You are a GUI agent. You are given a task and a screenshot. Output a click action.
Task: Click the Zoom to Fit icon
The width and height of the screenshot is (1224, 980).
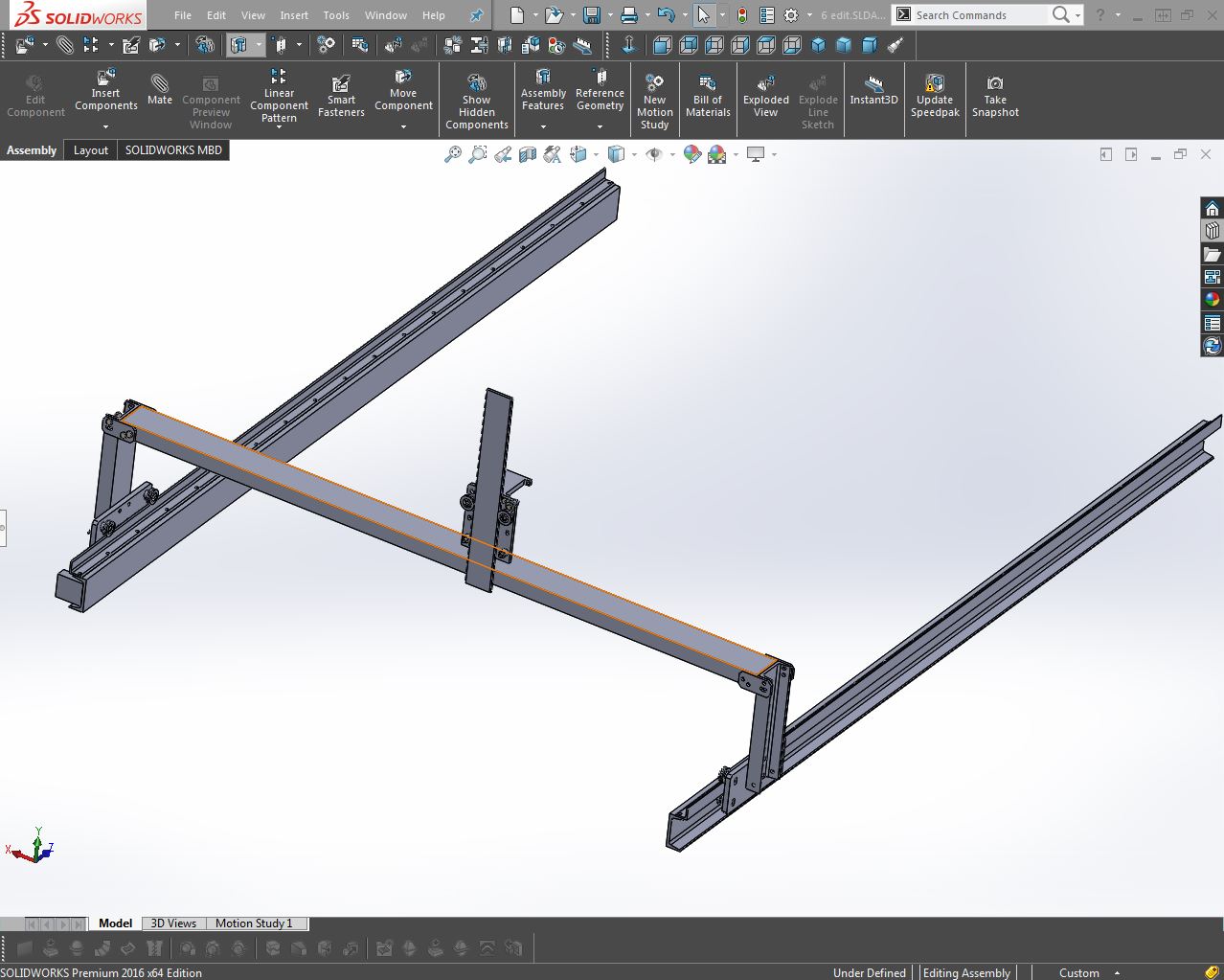tap(453, 154)
